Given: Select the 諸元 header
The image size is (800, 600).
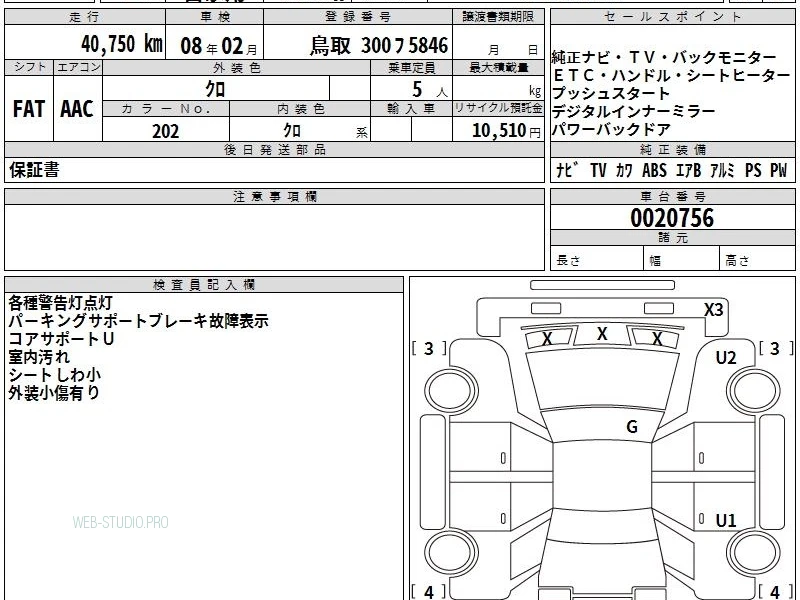Looking at the screenshot, I should click(x=672, y=237).
